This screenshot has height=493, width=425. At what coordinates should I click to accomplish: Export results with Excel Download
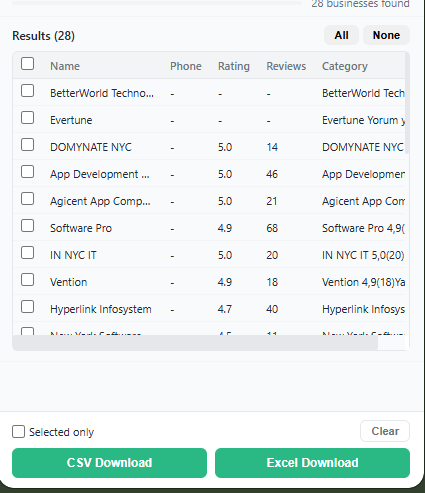312,463
